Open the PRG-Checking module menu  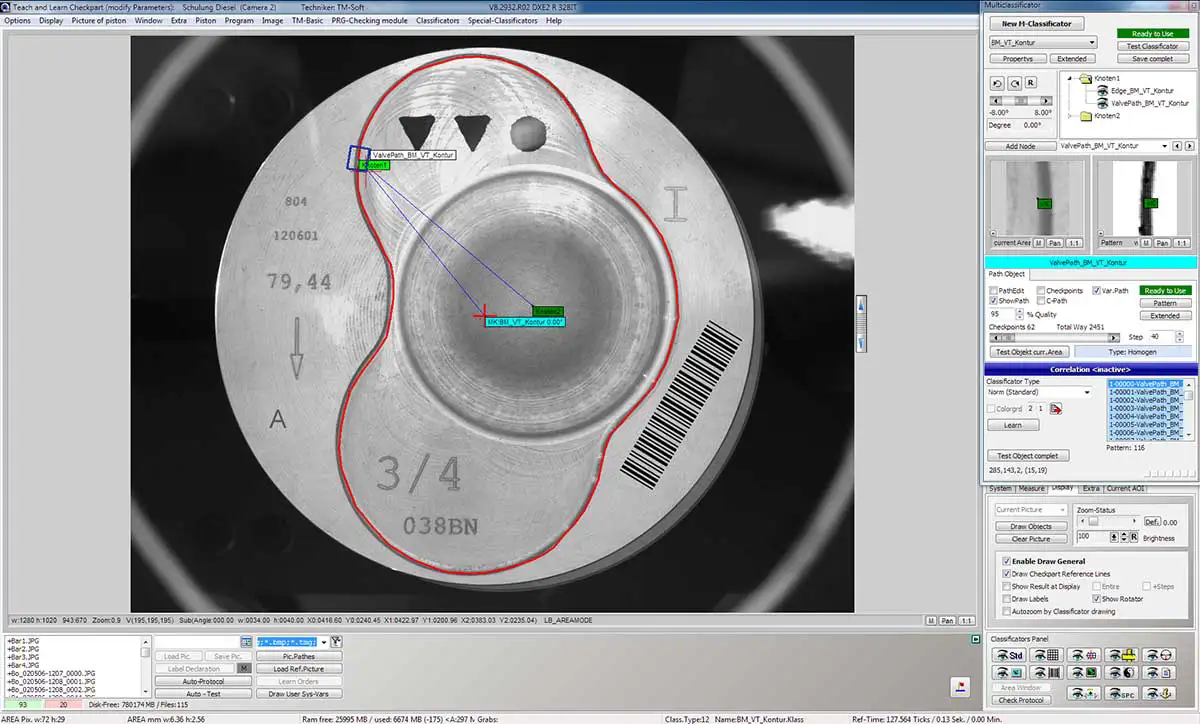click(370, 20)
